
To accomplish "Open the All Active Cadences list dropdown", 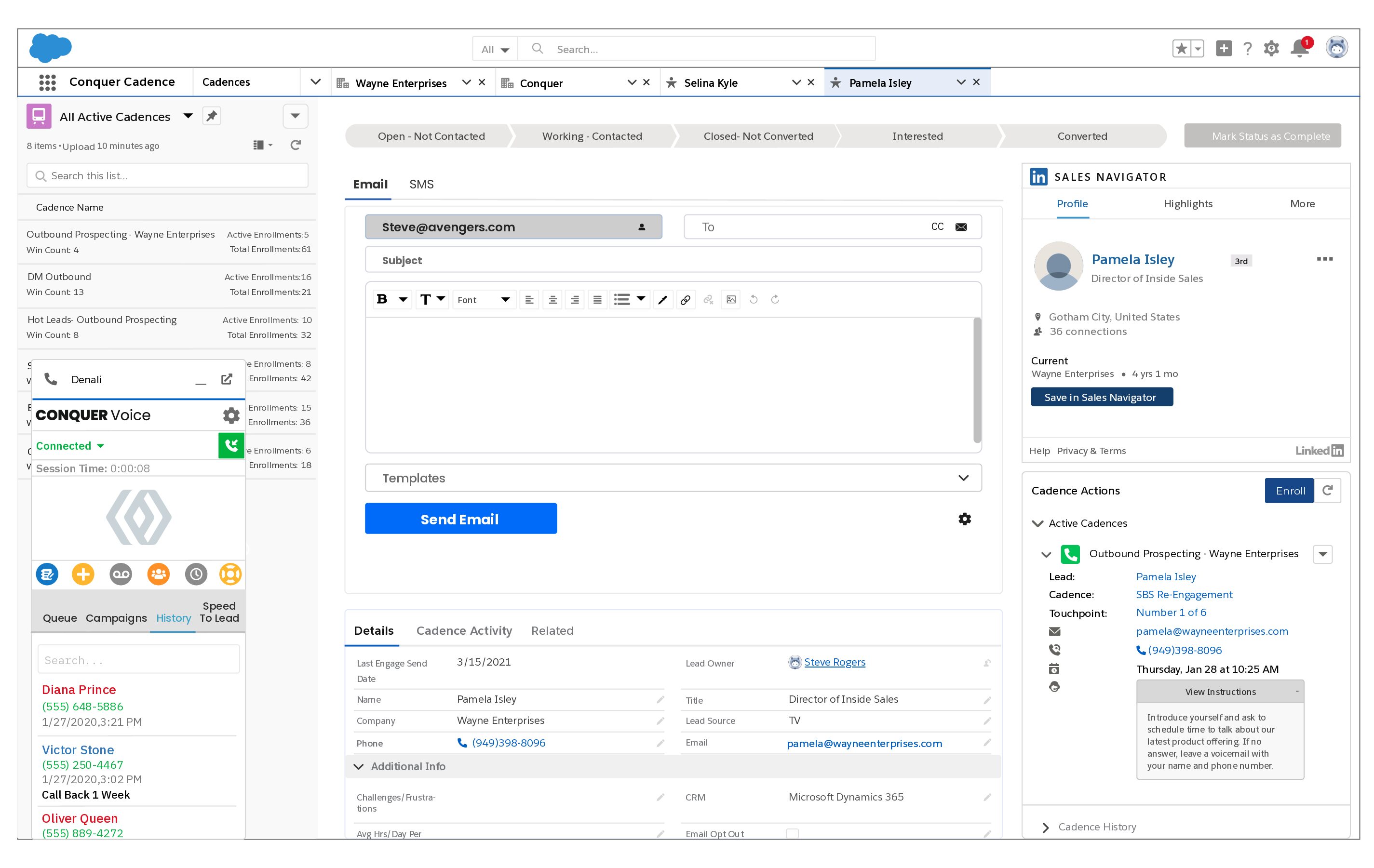I will point(188,116).
